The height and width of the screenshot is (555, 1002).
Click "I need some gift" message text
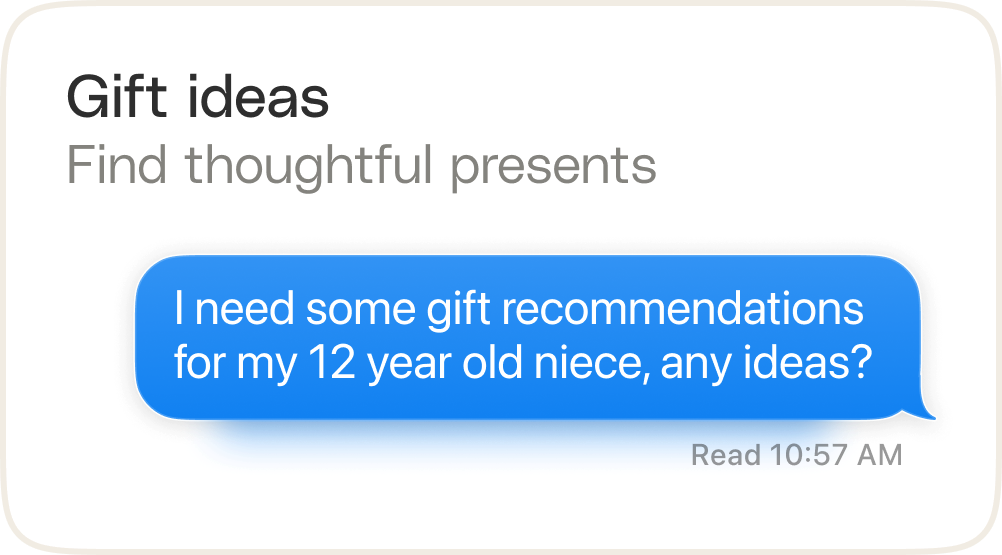coord(332,309)
